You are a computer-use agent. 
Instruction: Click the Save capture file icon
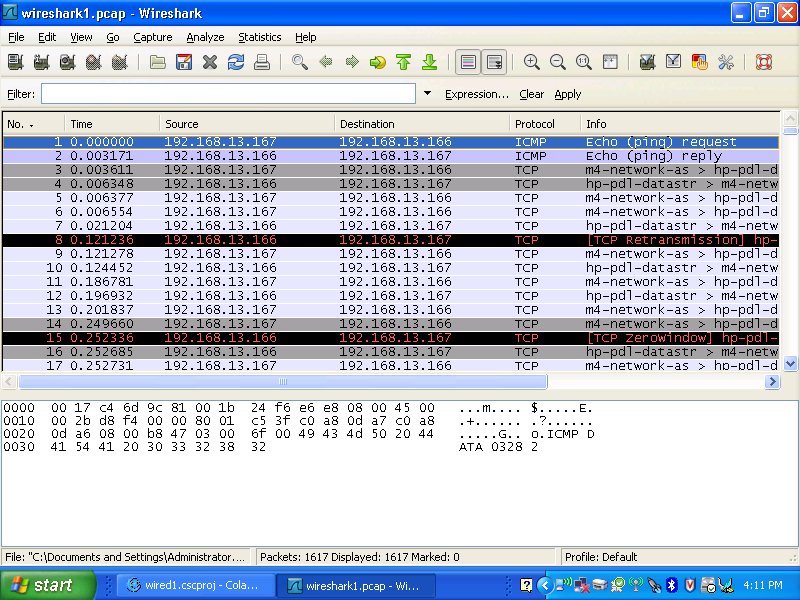[x=184, y=62]
